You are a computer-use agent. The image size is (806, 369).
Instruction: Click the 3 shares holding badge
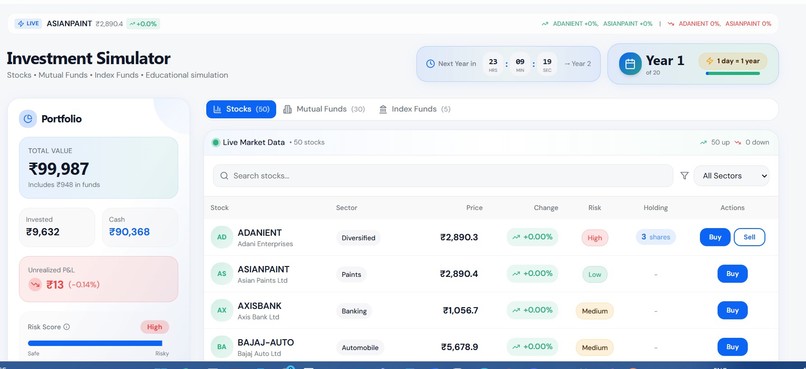coord(656,237)
